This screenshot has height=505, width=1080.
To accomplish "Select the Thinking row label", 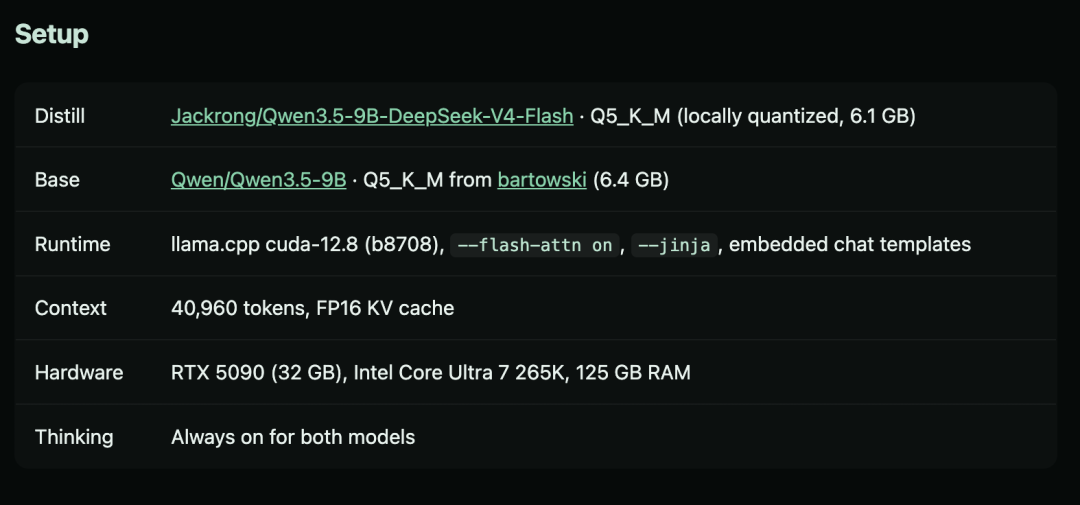I will point(74,437).
